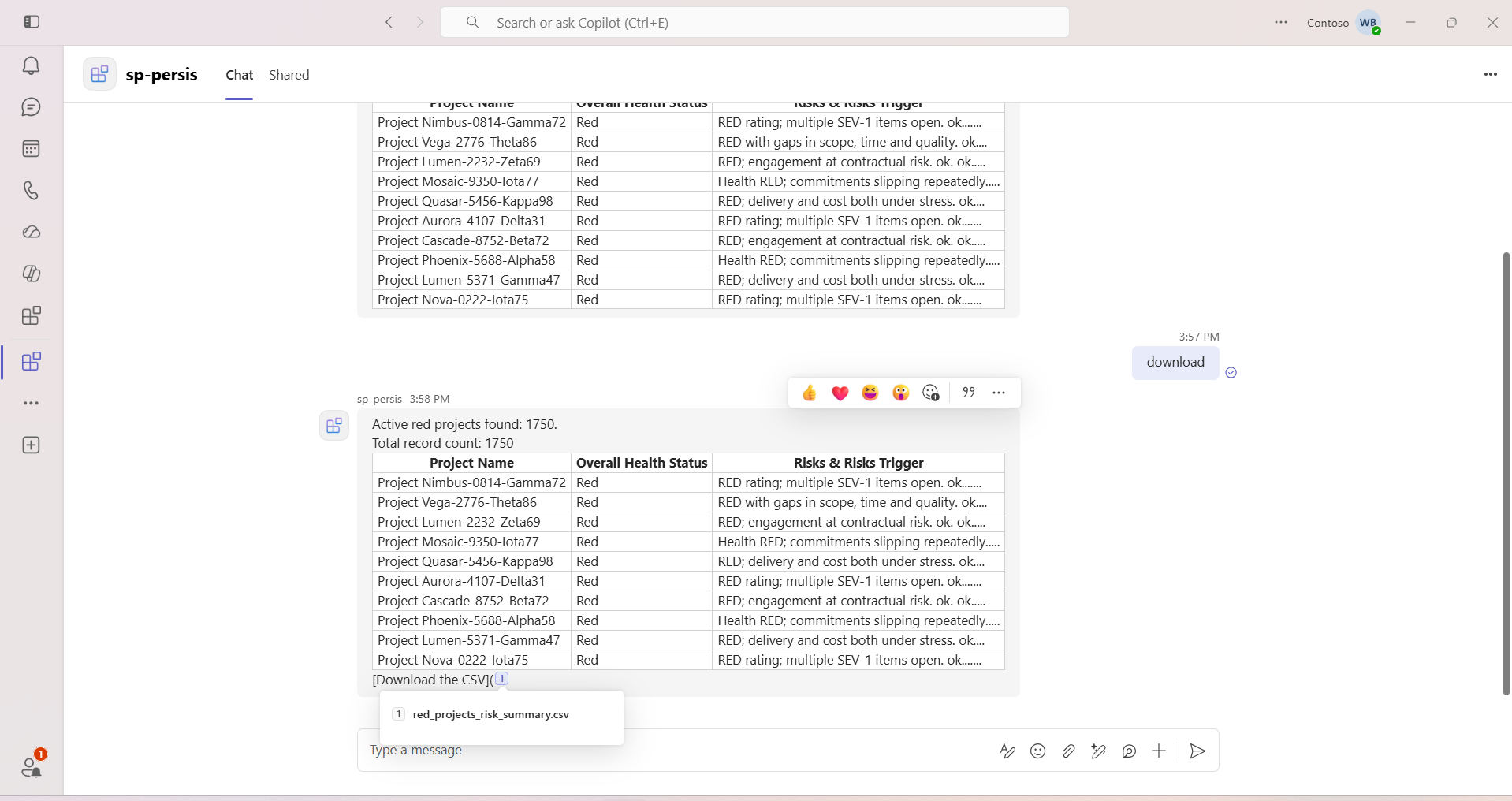Select the active sp-persis app icon in sidebar
1512x801 pixels.
pyautogui.click(x=32, y=362)
